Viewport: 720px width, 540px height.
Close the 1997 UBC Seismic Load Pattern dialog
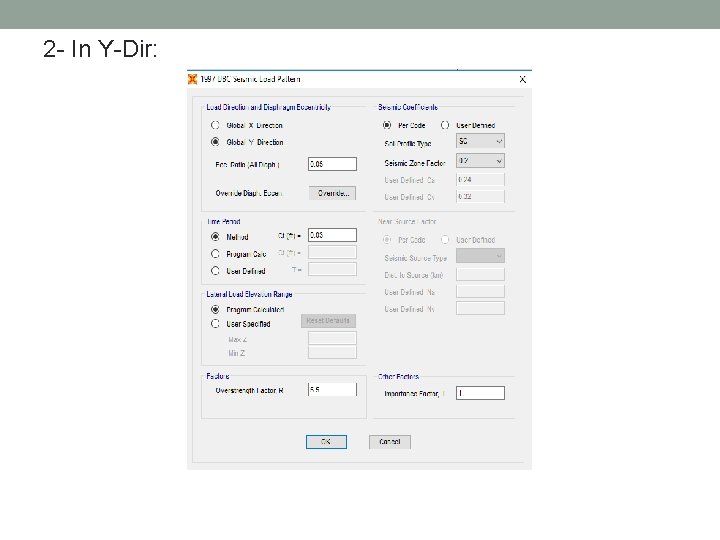coord(523,79)
